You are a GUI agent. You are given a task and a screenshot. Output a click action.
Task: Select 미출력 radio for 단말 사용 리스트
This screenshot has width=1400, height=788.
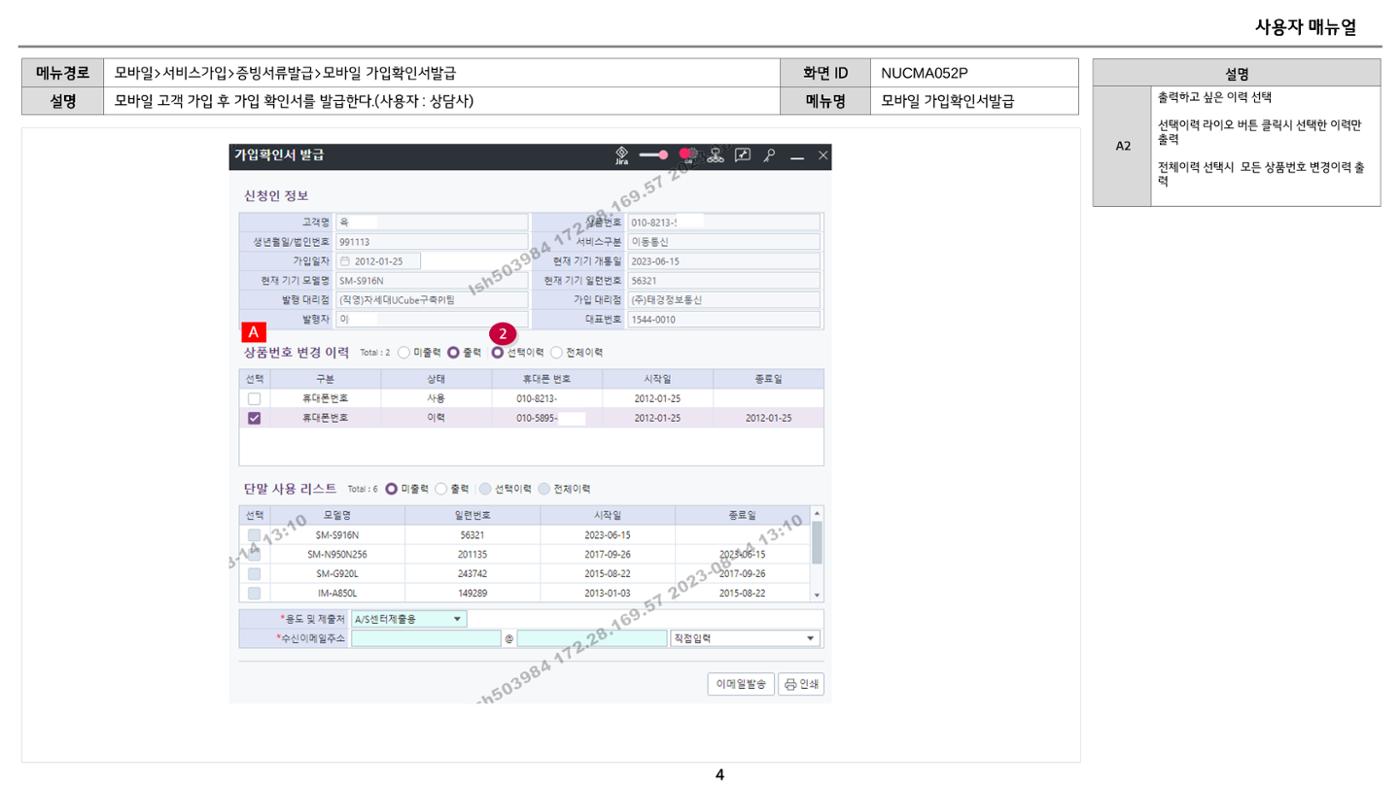(391, 489)
